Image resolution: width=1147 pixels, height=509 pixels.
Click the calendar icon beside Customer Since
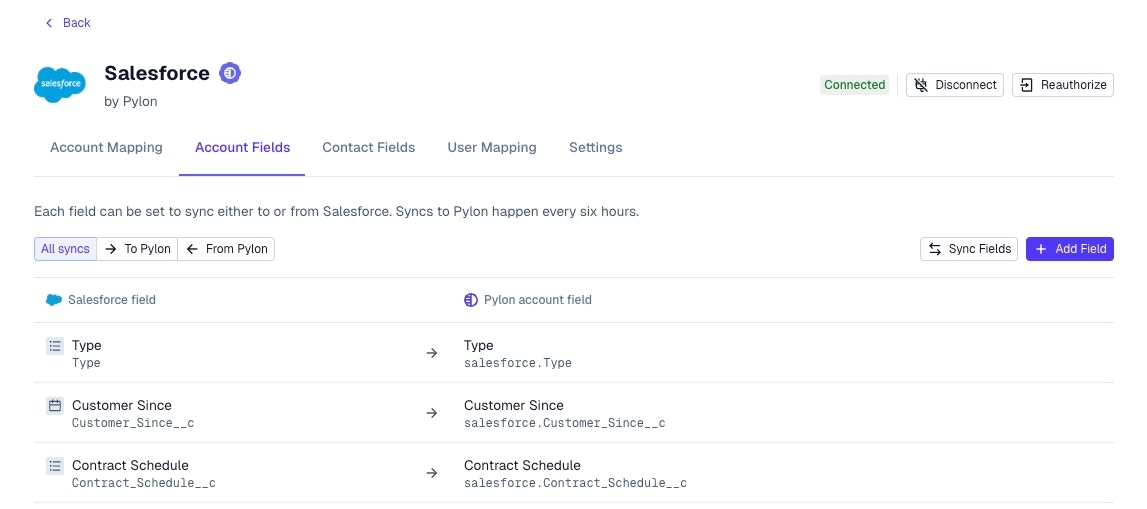(x=55, y=406)
